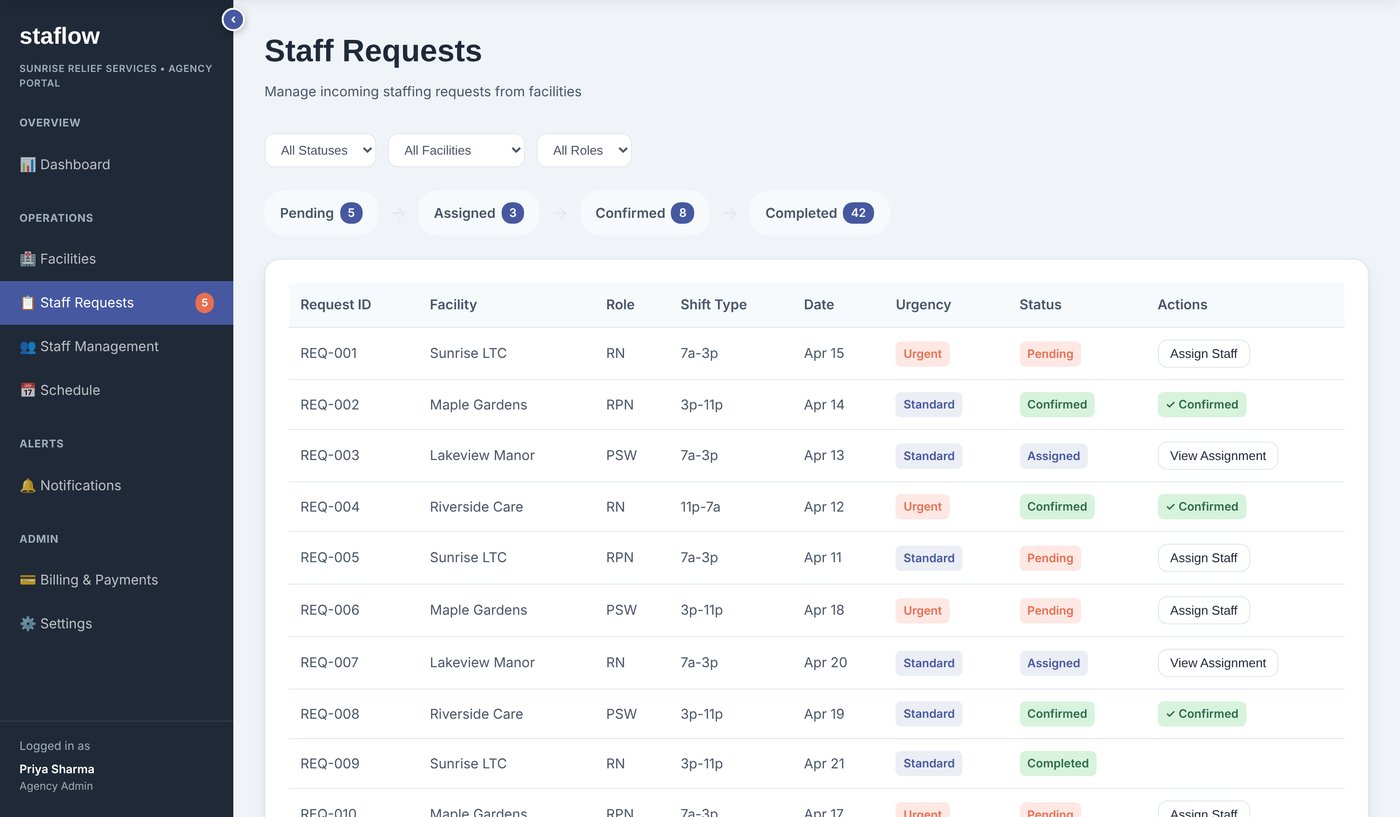Click the Apr 21 date cell
Screen dimensions: 1400x817
(824, 763)
